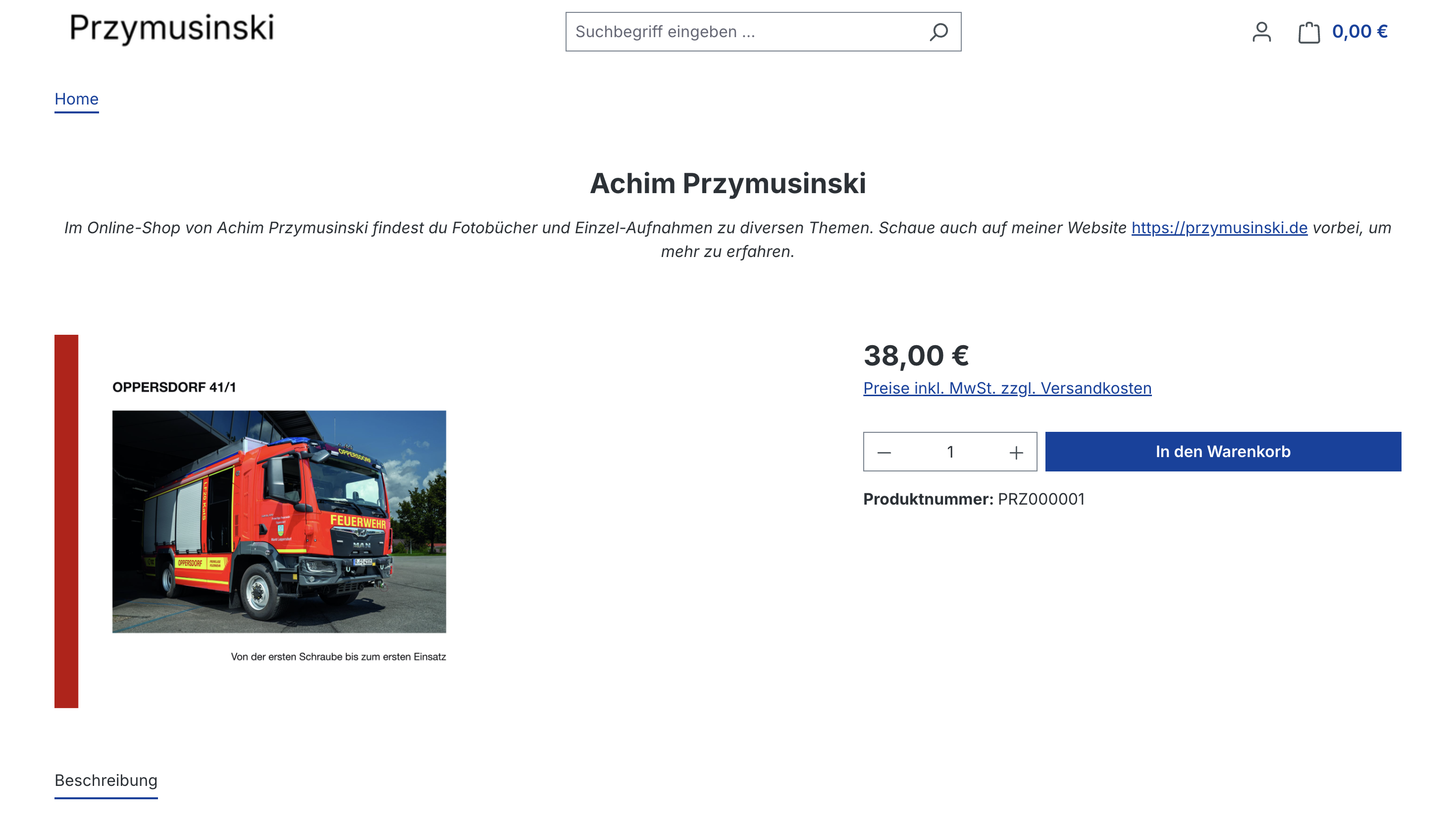The width and height of the screenshot is (1456, 828).
Task: Switch to the Beschreibung tab
Action: (106, 781)
